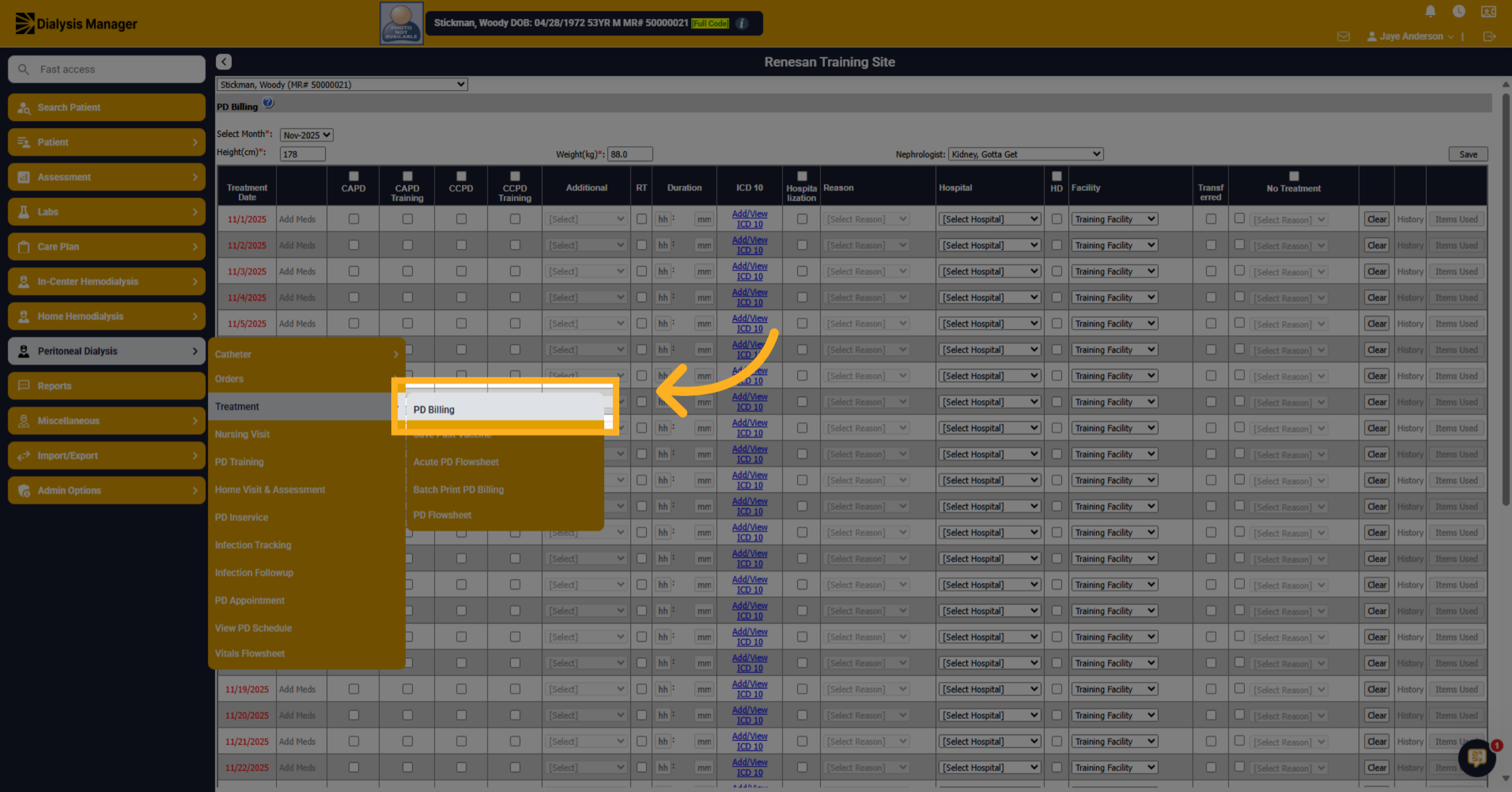Open the Select Month dropdown

(x=306, y=135)
